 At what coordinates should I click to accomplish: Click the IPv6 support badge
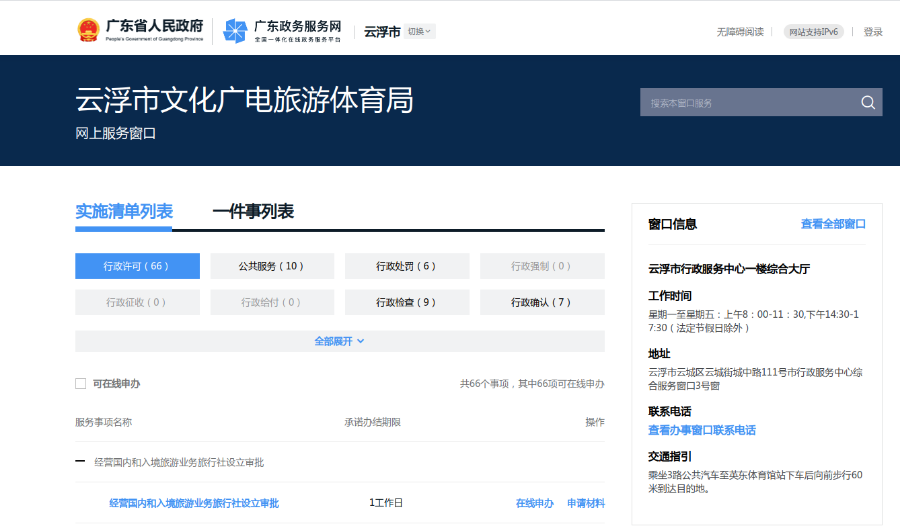point(813,32)
